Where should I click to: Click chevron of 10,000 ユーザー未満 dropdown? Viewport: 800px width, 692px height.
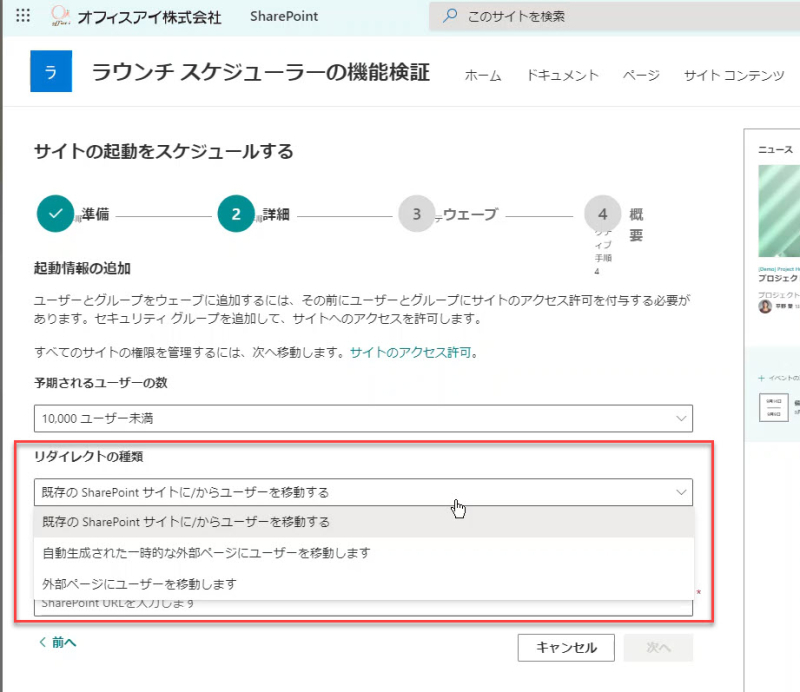click(681, 418)
